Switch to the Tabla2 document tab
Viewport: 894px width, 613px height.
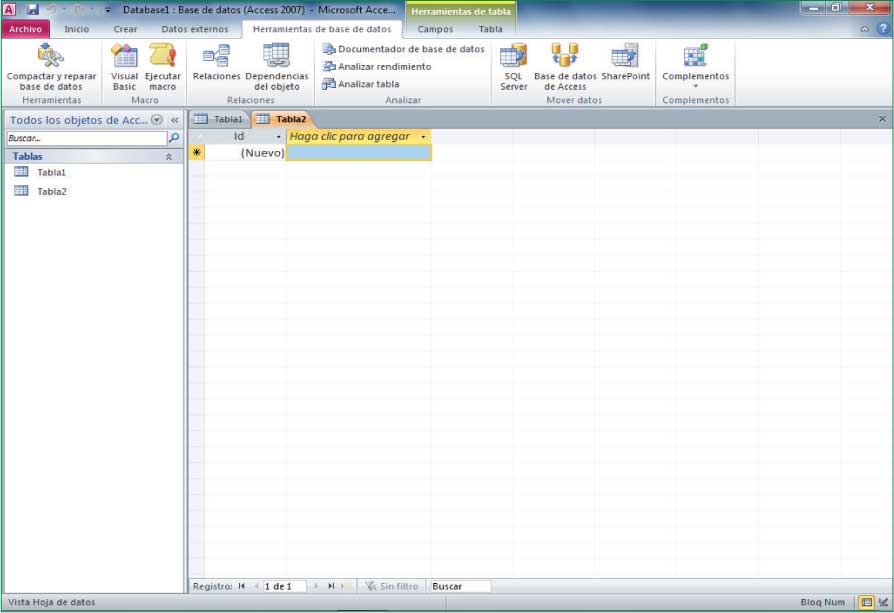282,119
